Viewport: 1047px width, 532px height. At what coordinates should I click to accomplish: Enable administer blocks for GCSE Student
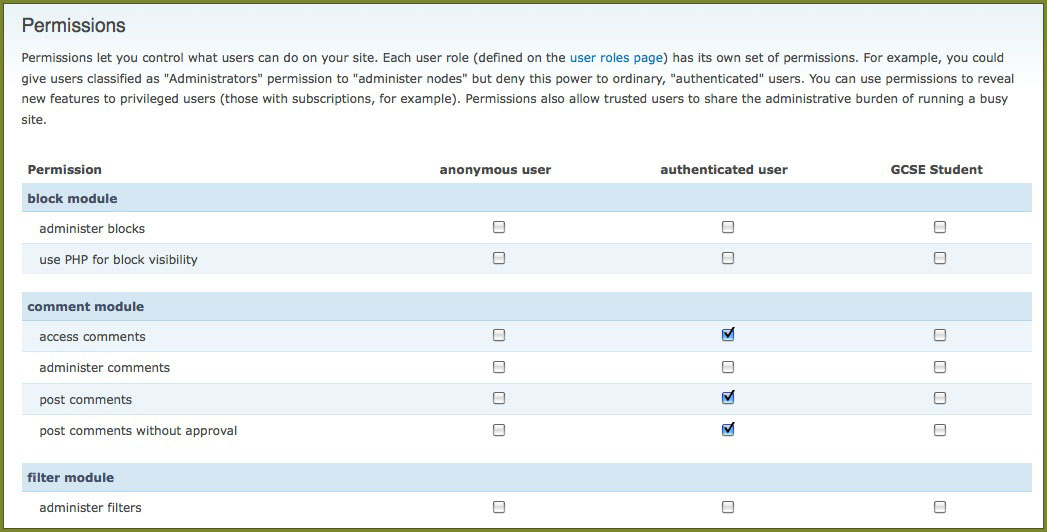[940, 227]
